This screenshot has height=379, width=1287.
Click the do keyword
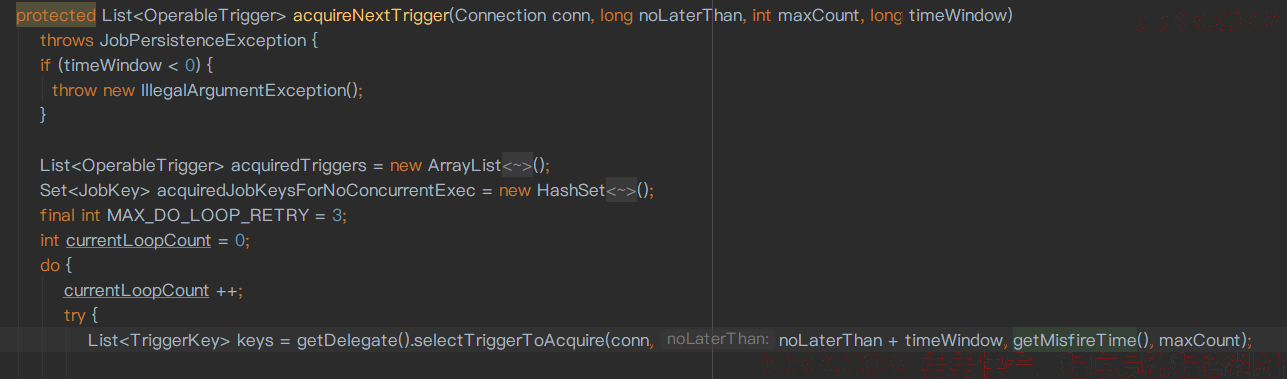pyautogui.click(x=50, y=265)
